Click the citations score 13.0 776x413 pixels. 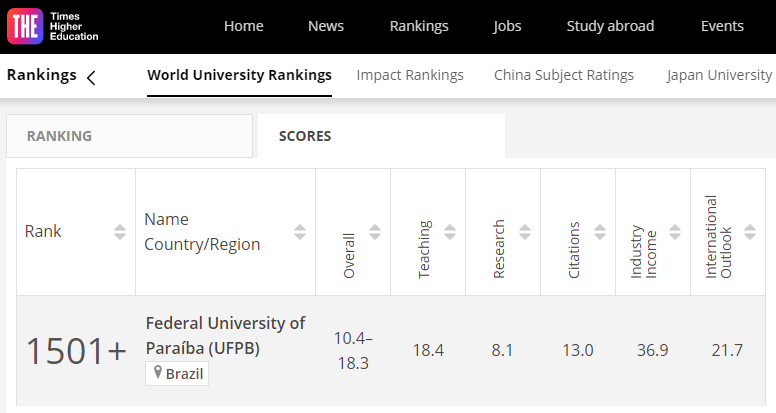pyautogui.click(x=578, y=350)
